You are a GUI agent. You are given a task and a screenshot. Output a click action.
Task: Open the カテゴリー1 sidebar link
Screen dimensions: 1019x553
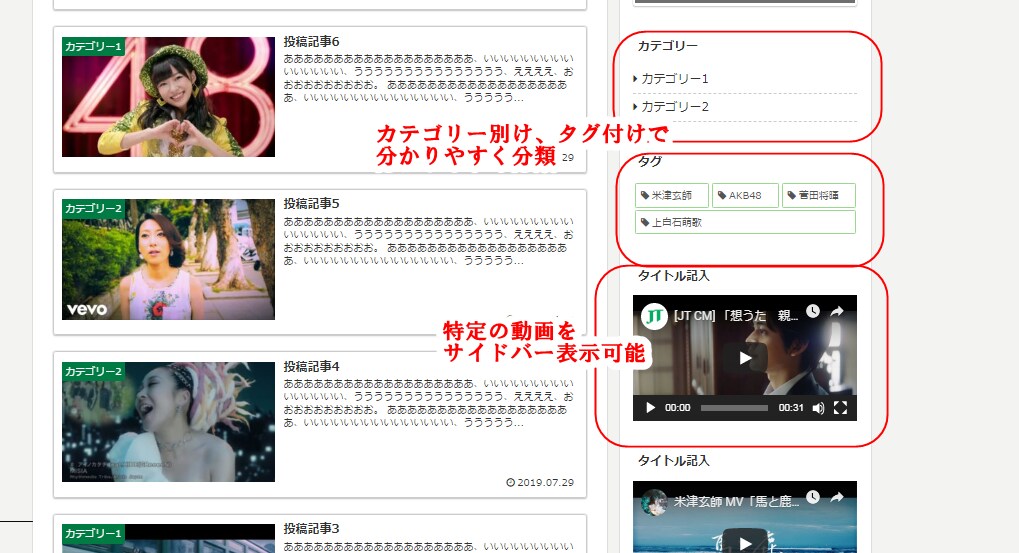675,79
